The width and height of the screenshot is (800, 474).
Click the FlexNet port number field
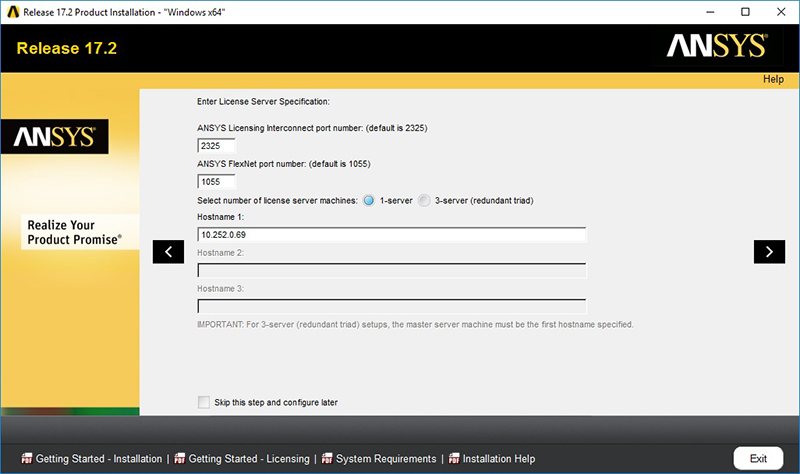pyautogui.click(x=216, y=181)
